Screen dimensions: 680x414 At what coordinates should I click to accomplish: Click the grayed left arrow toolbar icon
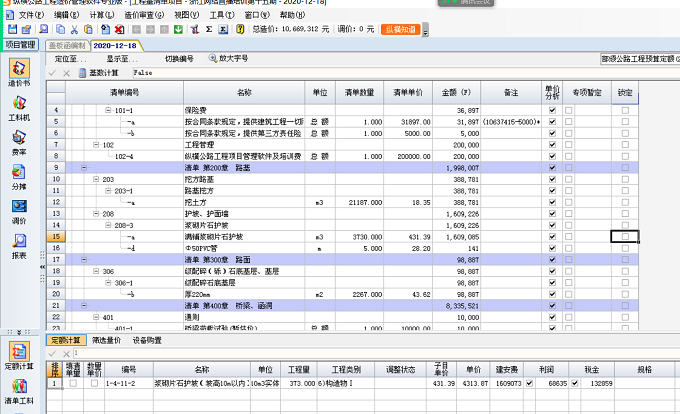tap(136, 29)
